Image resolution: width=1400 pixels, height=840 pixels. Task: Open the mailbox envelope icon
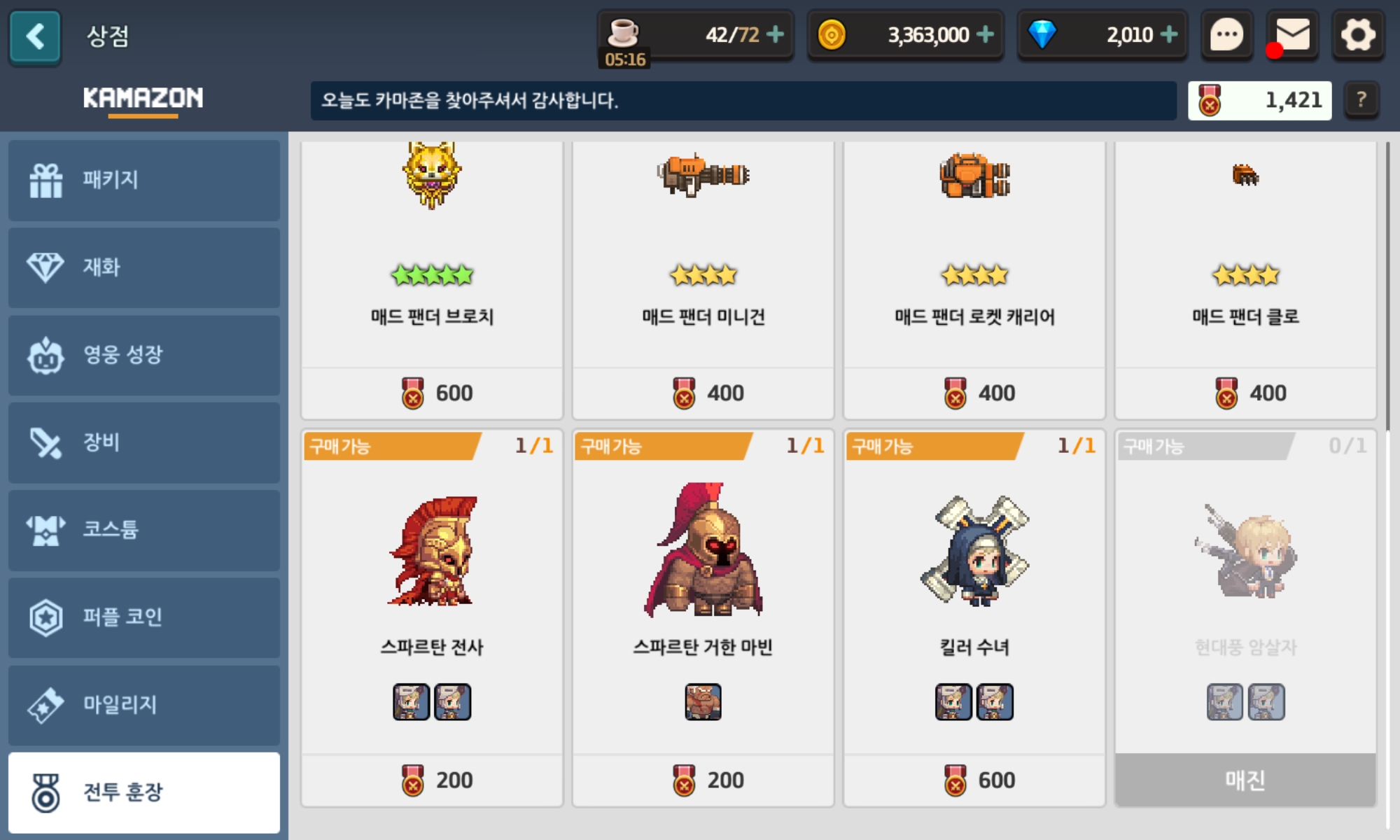pos(1292,35)
